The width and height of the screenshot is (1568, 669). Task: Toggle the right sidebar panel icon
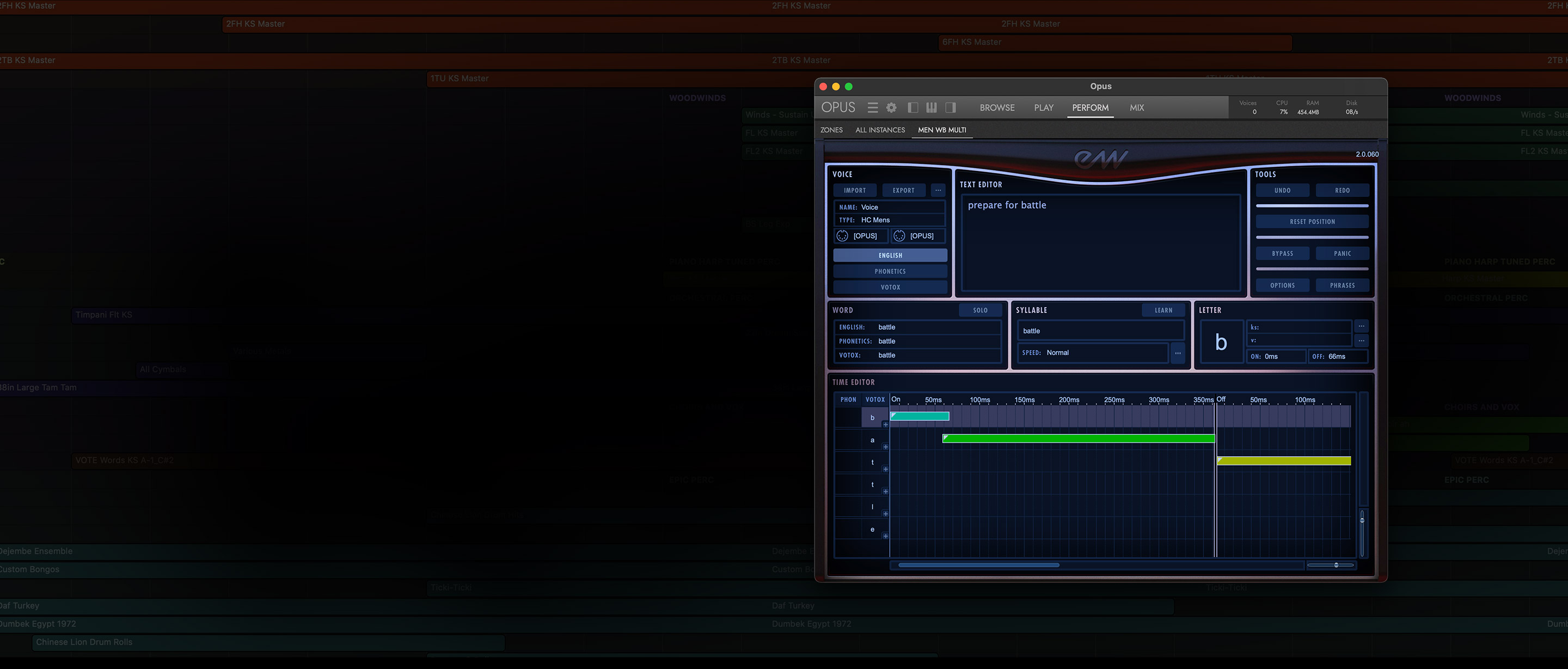(x=950, y=108)
